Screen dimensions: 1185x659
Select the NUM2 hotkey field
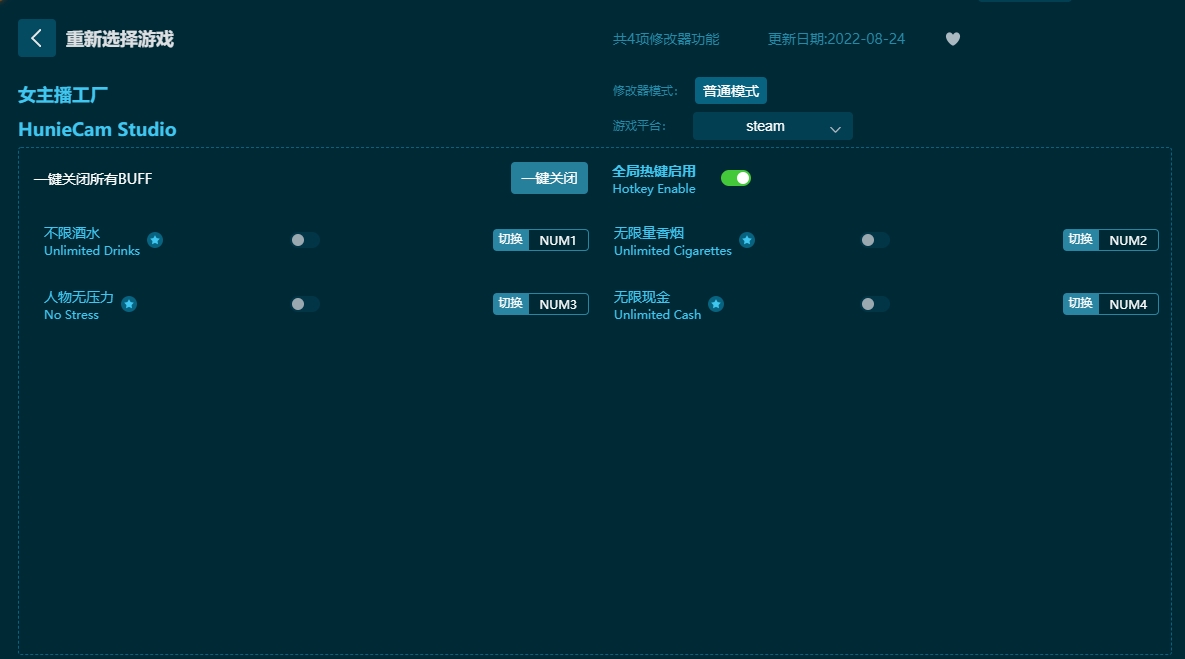pyautogui.click(x=1128, y=240)
